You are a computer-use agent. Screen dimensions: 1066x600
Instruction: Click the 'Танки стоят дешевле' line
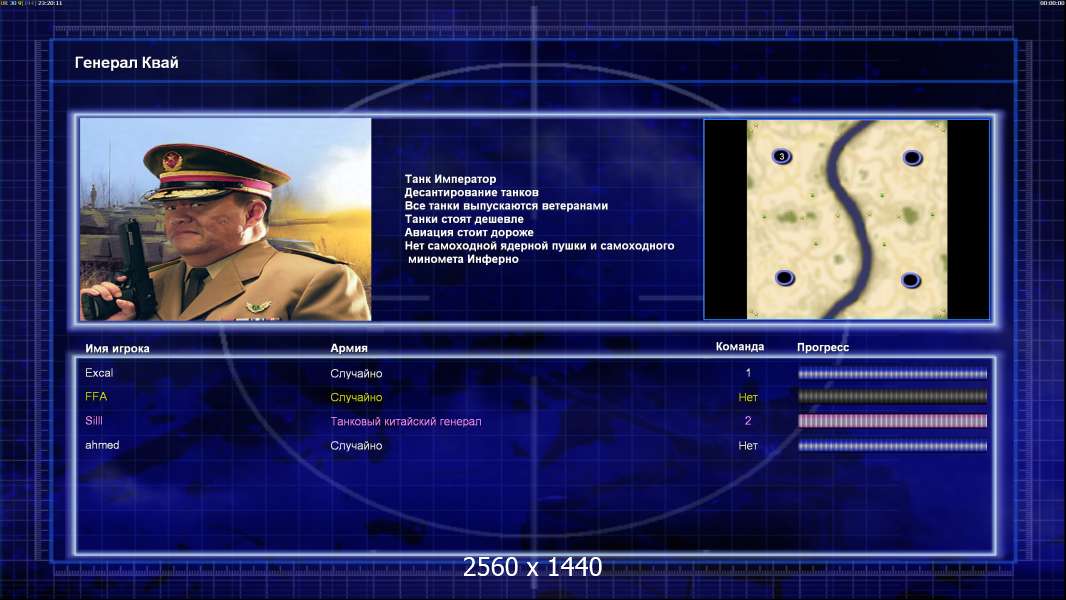point(464,219)
